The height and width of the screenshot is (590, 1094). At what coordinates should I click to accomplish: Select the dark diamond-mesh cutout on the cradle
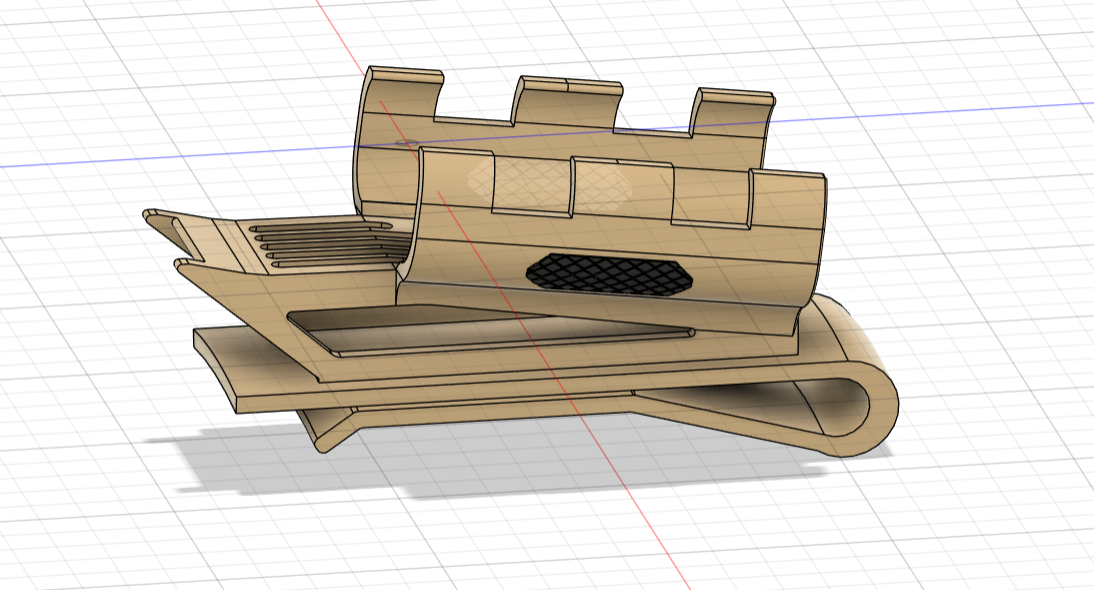[610, 273]
